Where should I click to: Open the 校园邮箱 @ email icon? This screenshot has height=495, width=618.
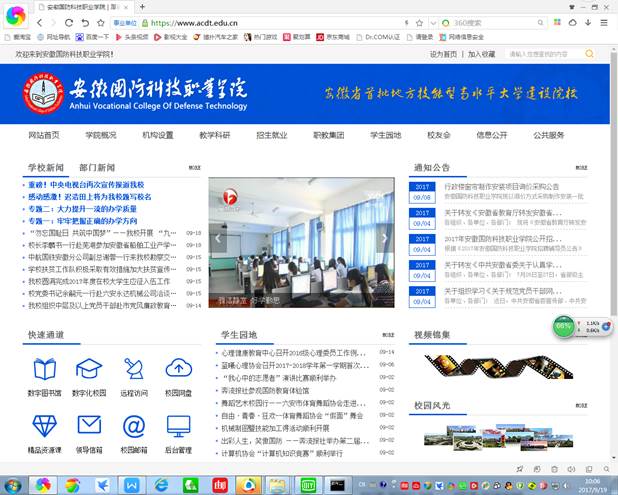pos(134,427)
